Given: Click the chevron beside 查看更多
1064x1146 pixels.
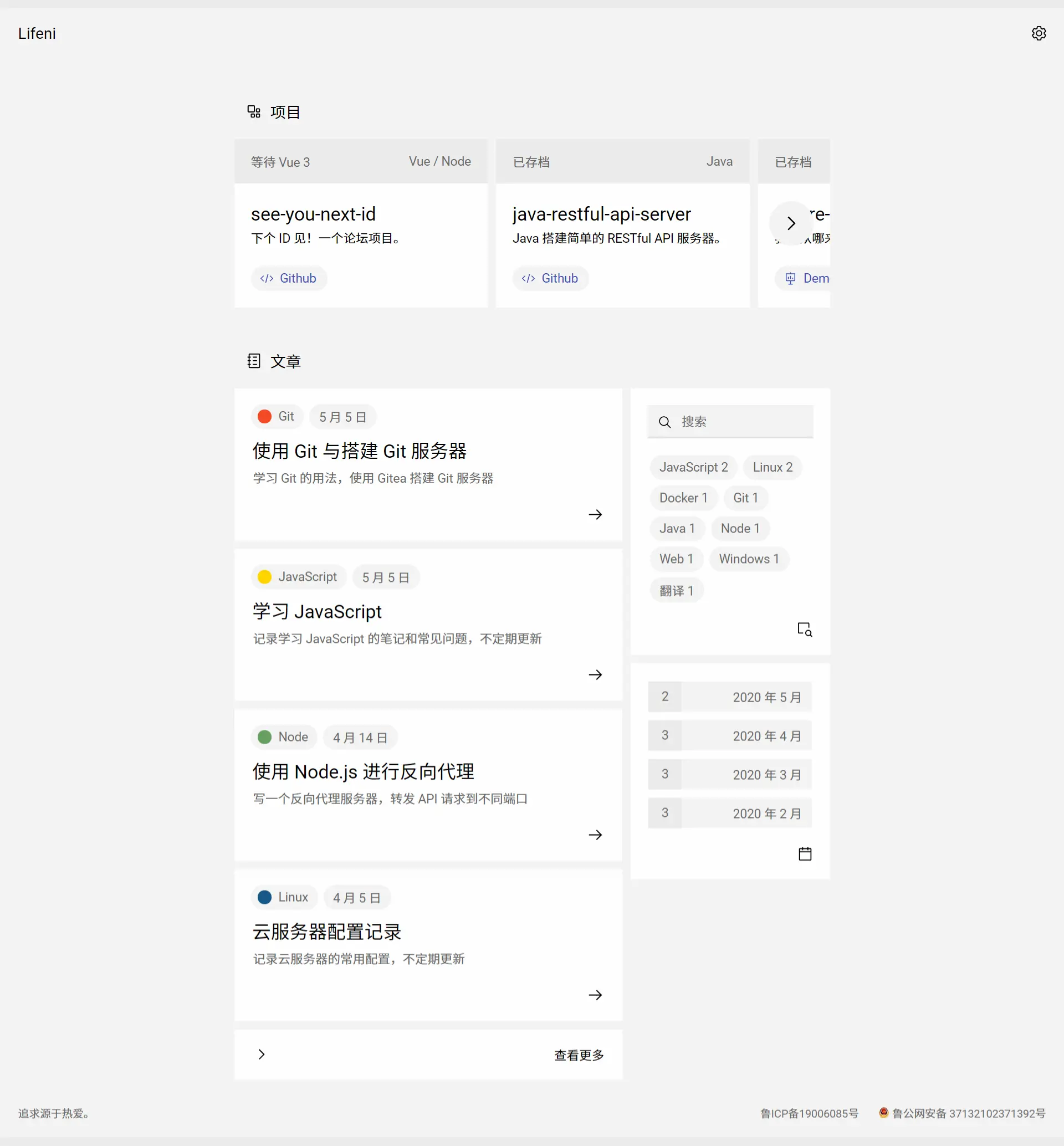Looking at the screenshot, I should pos(262,1055).
